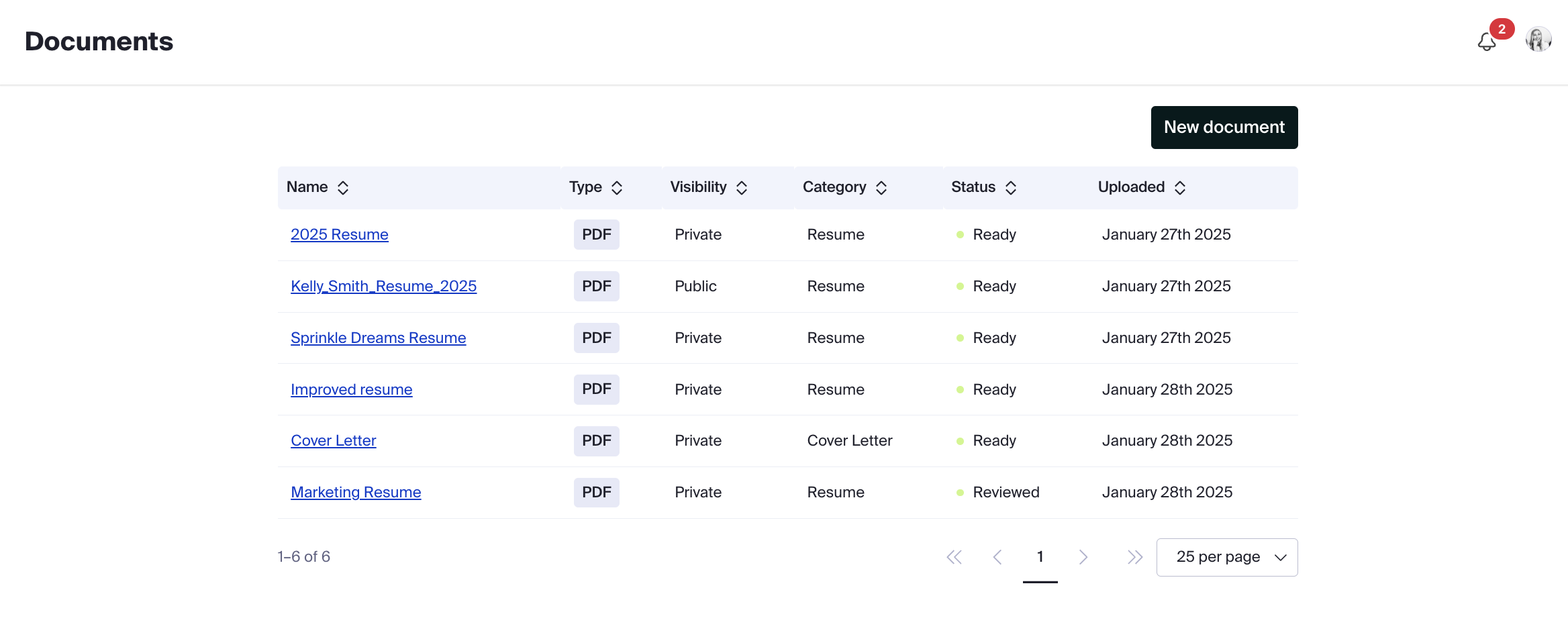Open the 25 per page dropdown

[1227, 557]
